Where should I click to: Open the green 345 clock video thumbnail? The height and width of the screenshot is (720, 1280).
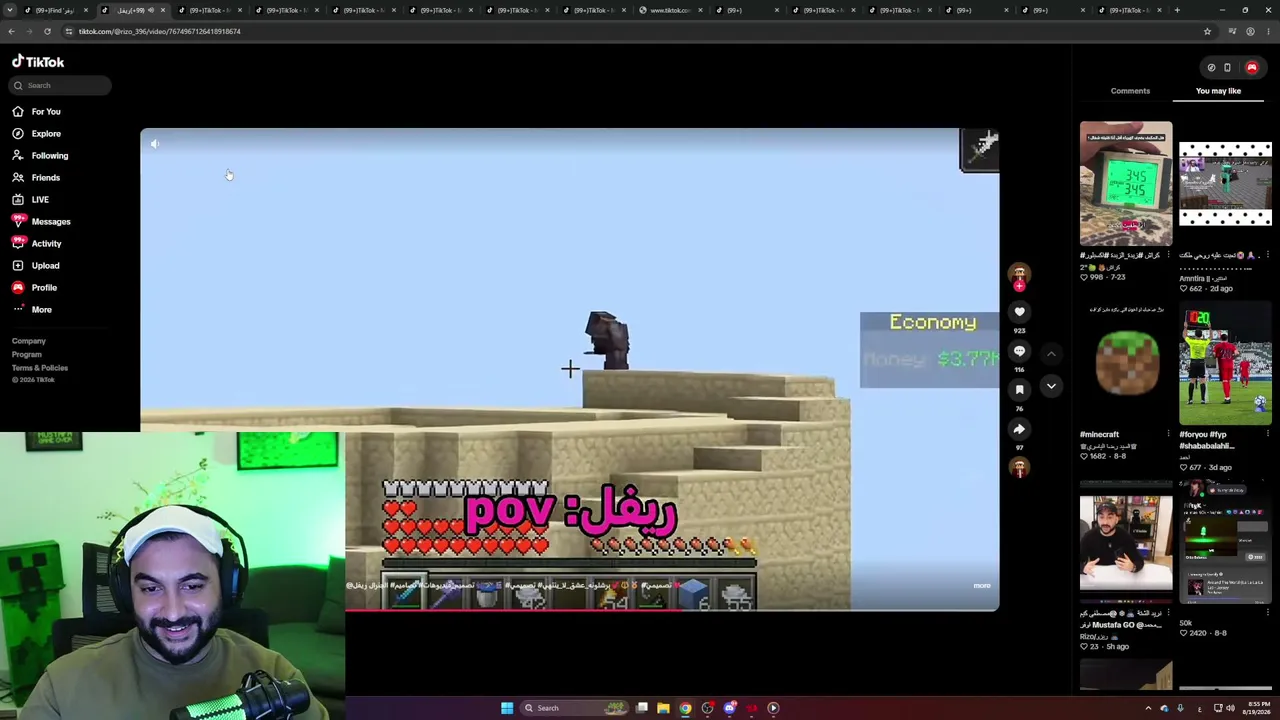(x=1126, y=184)
